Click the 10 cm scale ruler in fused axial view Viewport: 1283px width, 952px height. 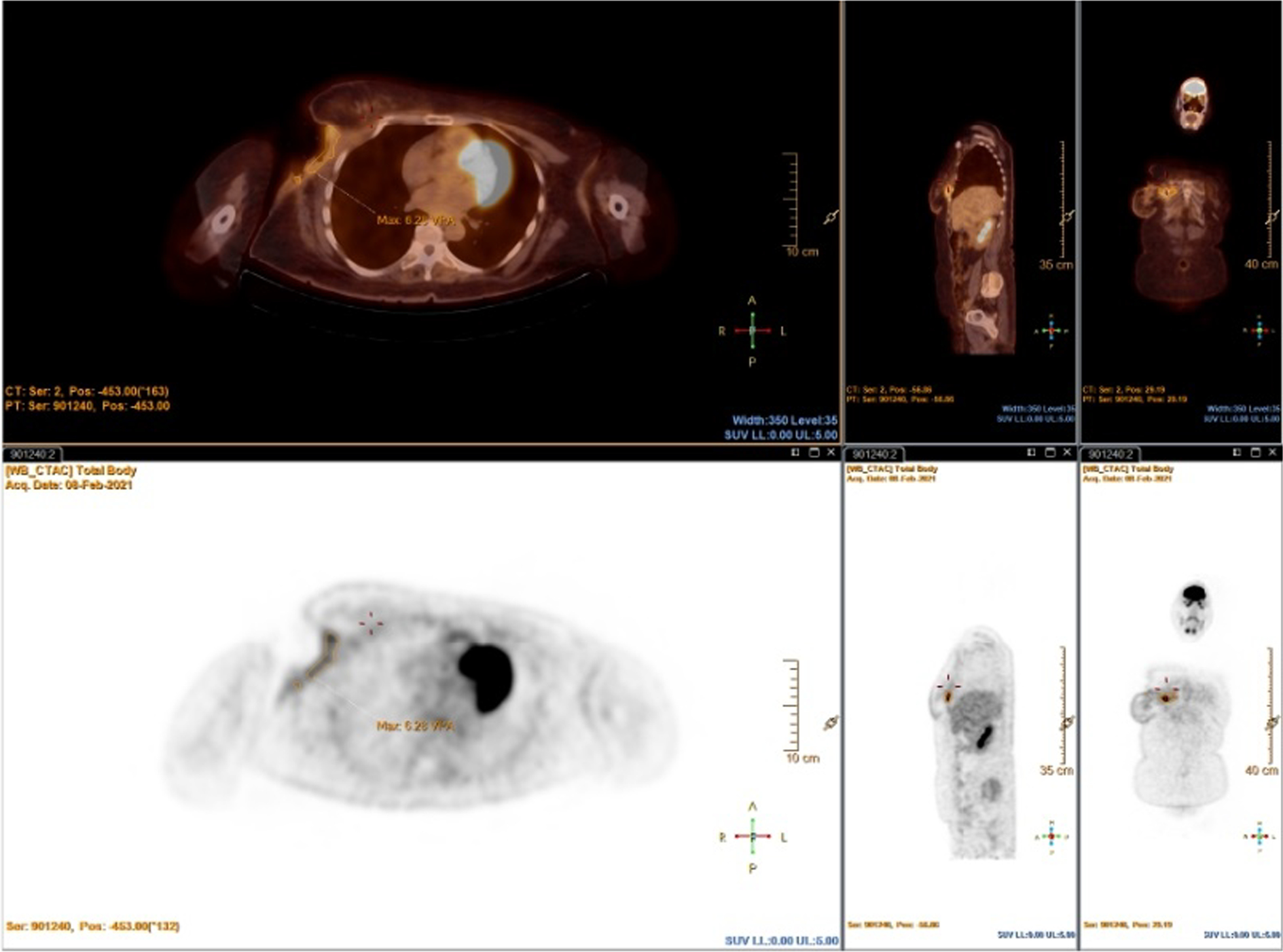[792, 200]
